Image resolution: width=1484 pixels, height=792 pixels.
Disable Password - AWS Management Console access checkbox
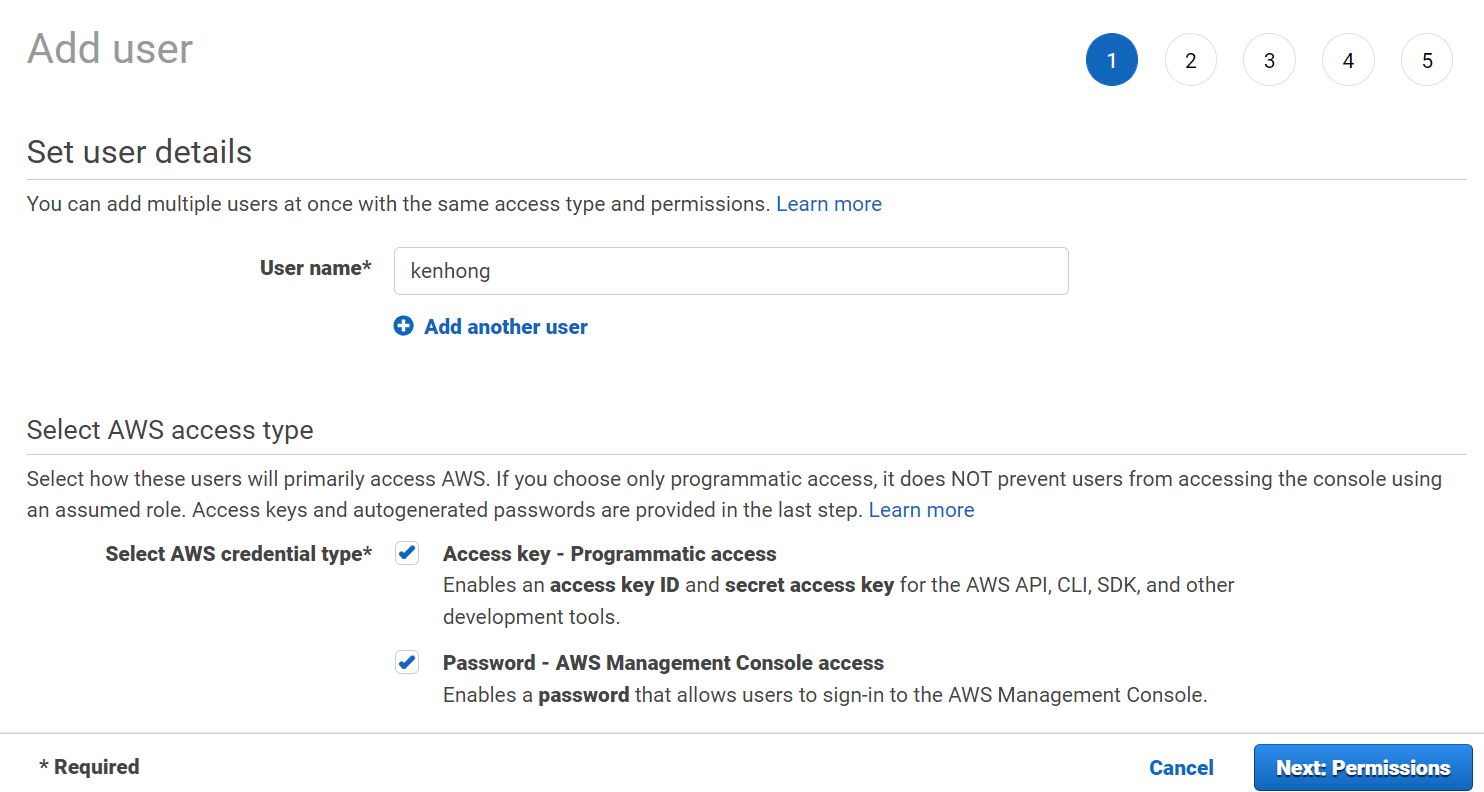407,662
